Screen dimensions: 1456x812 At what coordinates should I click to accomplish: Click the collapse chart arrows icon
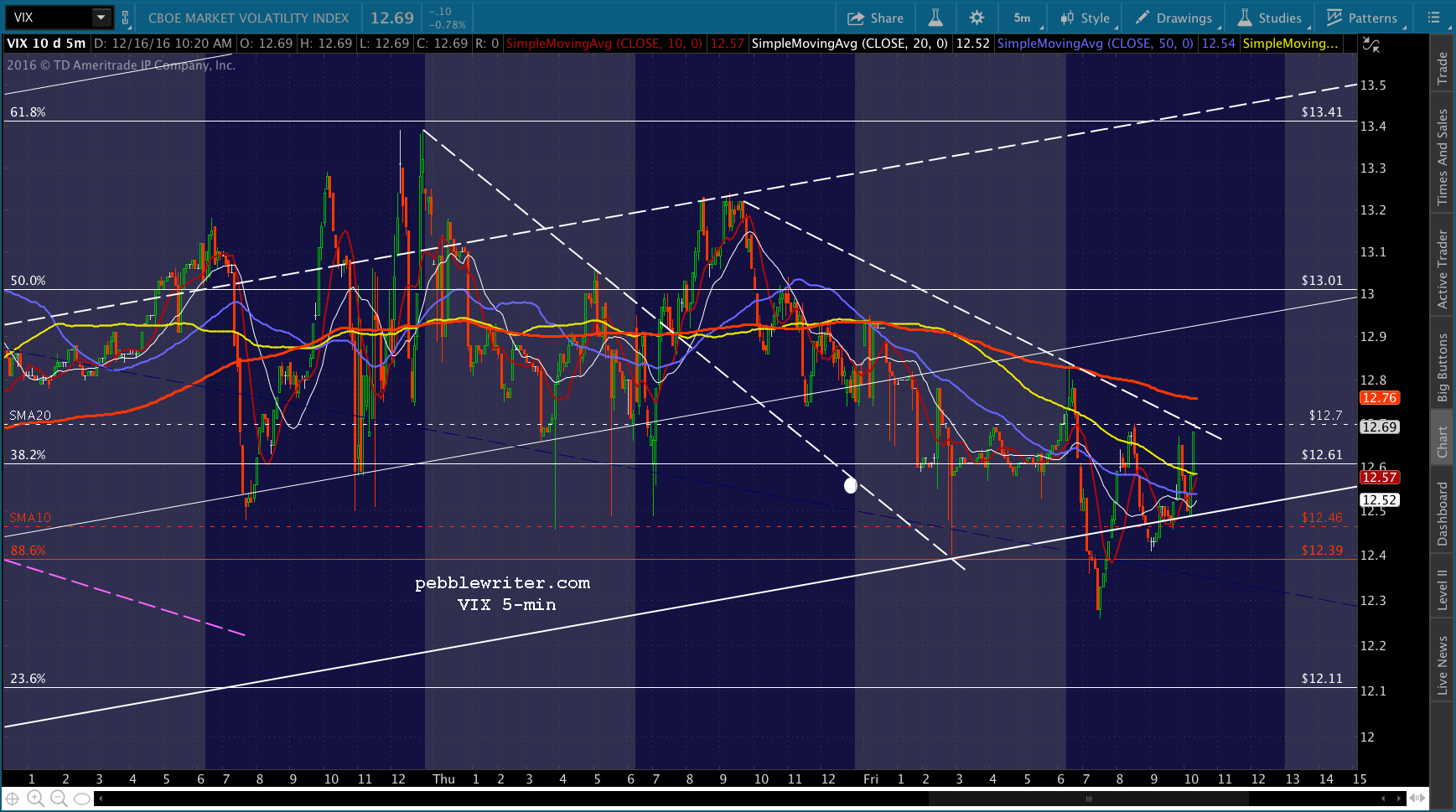tap(1371, 44)
